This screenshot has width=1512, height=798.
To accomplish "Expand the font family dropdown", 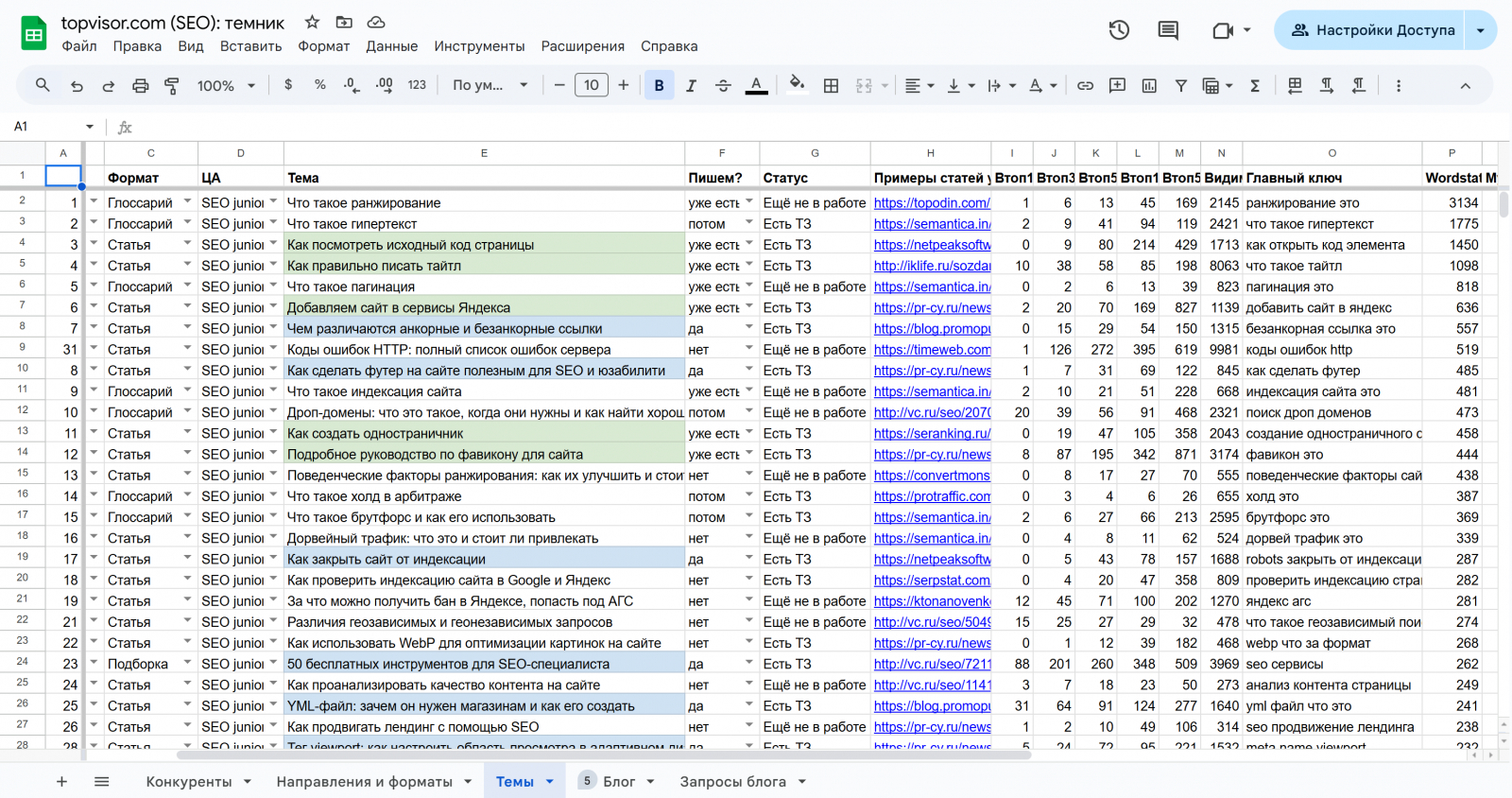I will pyautogui.click(x=490, y=85).
